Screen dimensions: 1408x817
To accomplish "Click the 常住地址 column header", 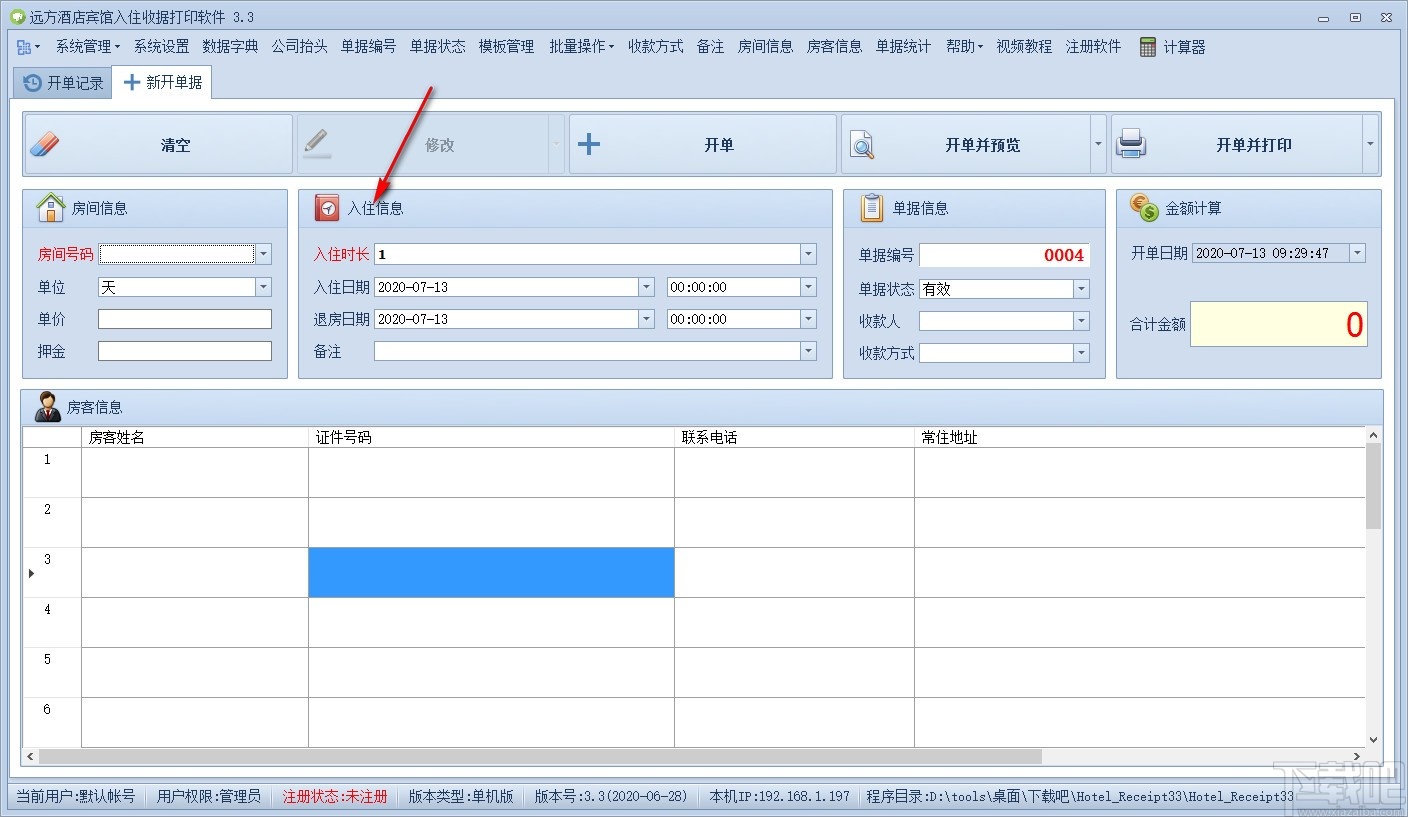I will point(1140,437).
